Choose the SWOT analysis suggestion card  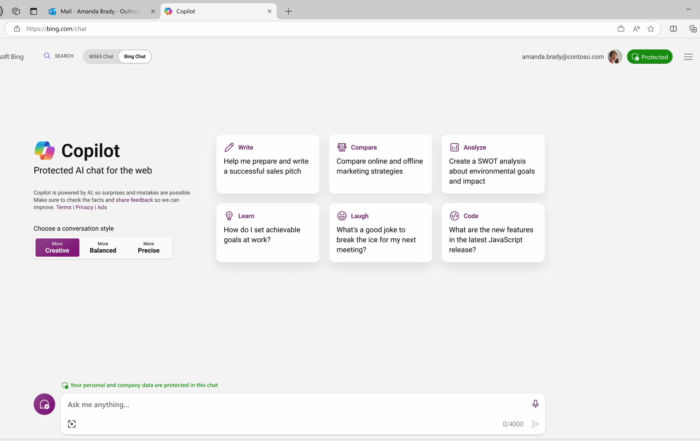click(x=493, y=164)
